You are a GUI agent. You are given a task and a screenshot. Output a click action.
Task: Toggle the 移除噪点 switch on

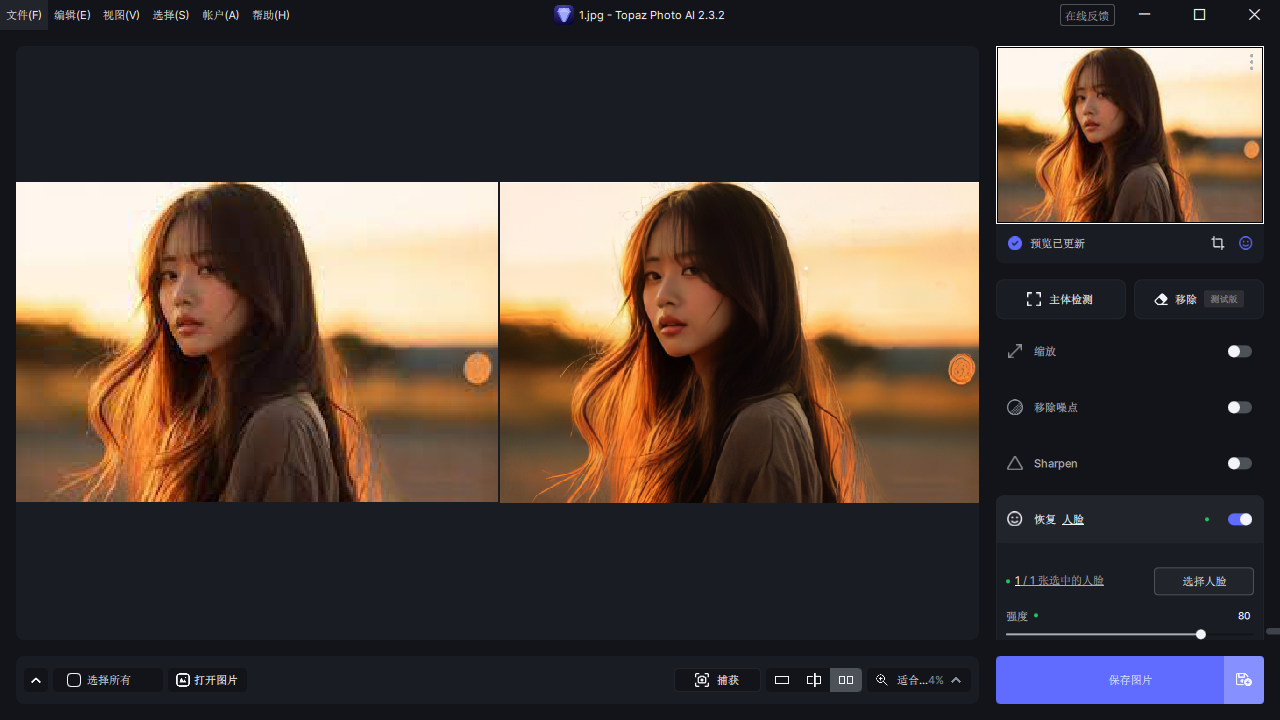click(1239, 407)
